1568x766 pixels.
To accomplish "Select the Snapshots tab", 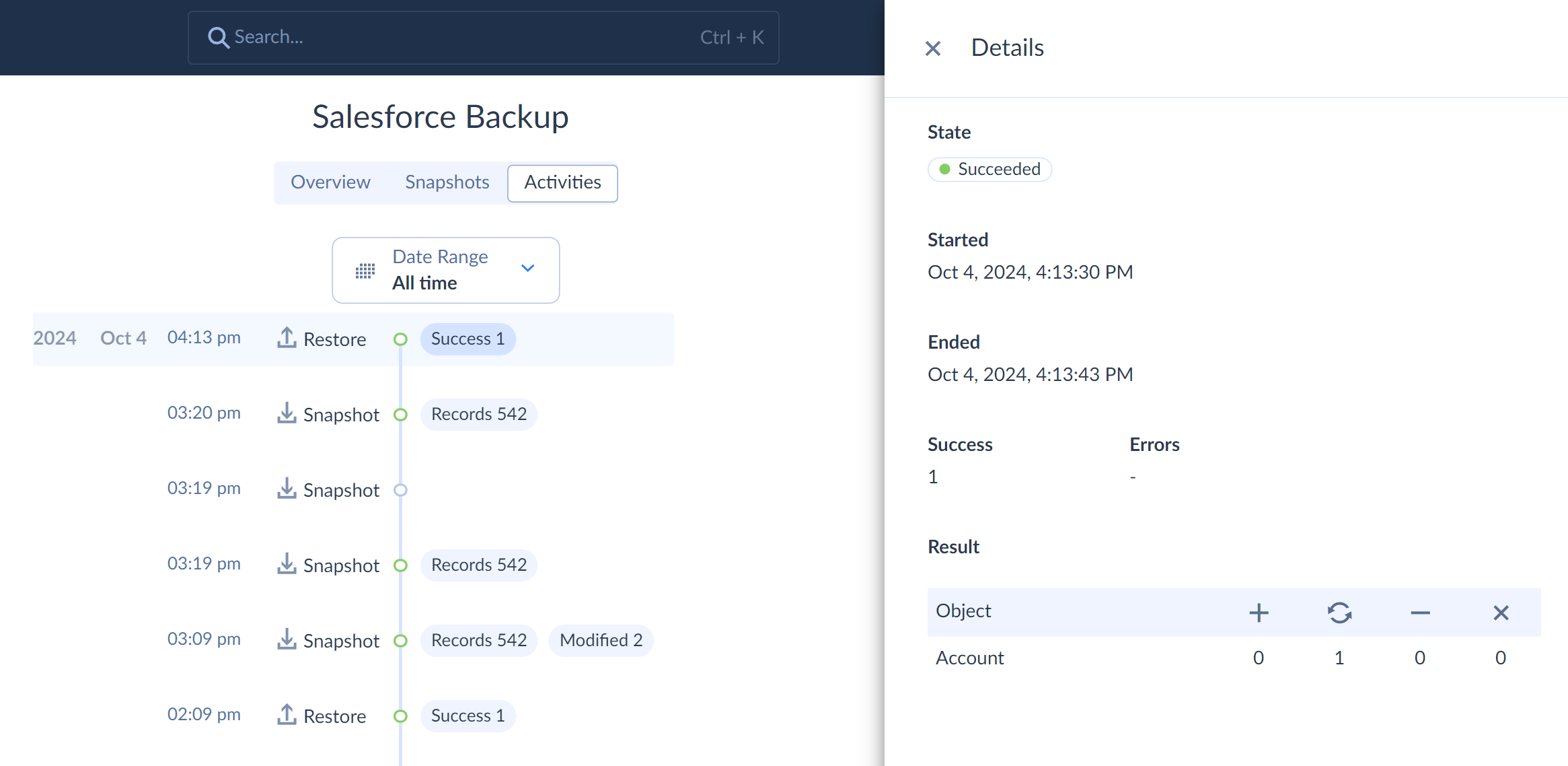I will pos(447,182).
